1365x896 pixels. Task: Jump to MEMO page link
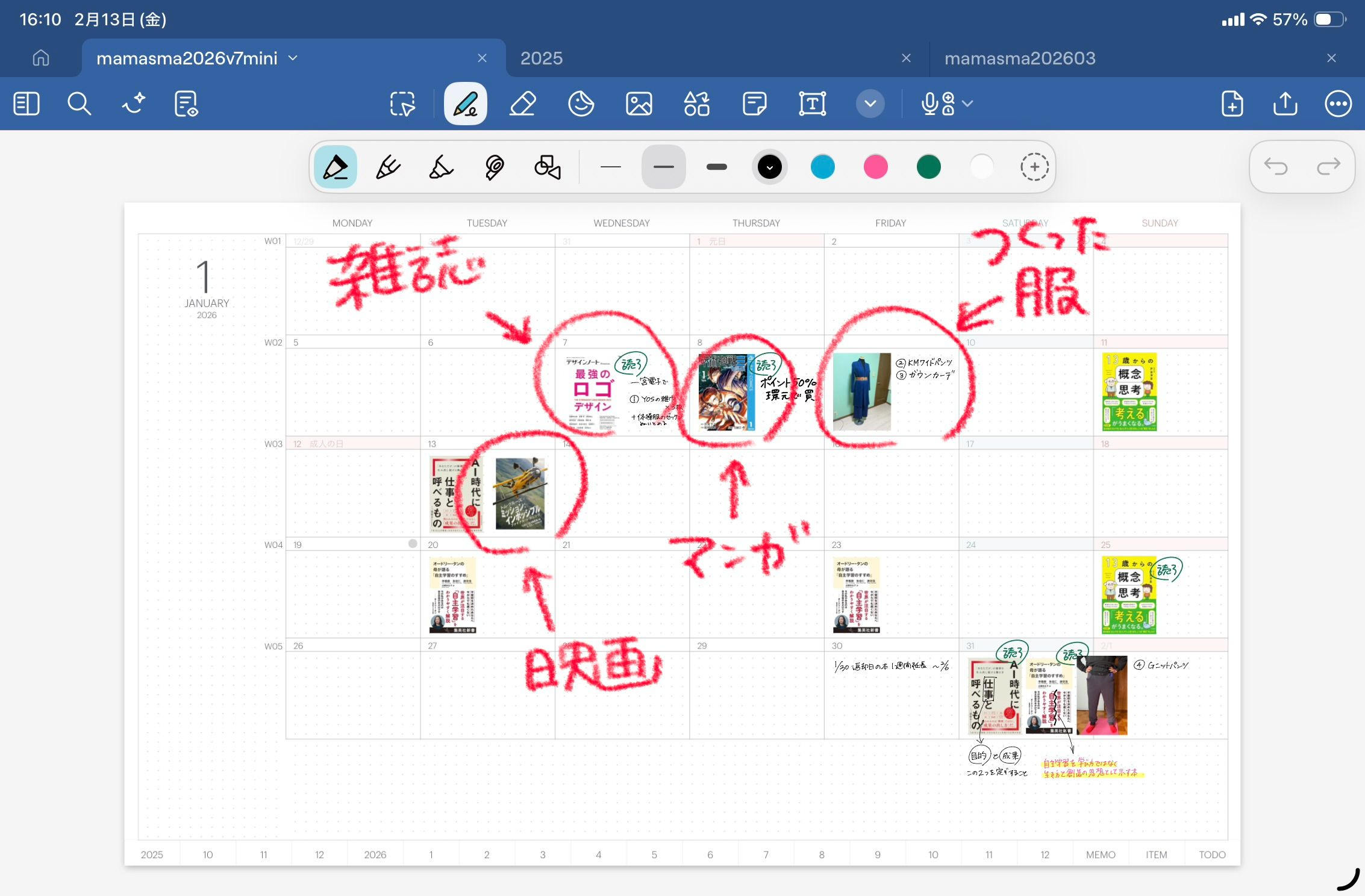pos(1100,854)
